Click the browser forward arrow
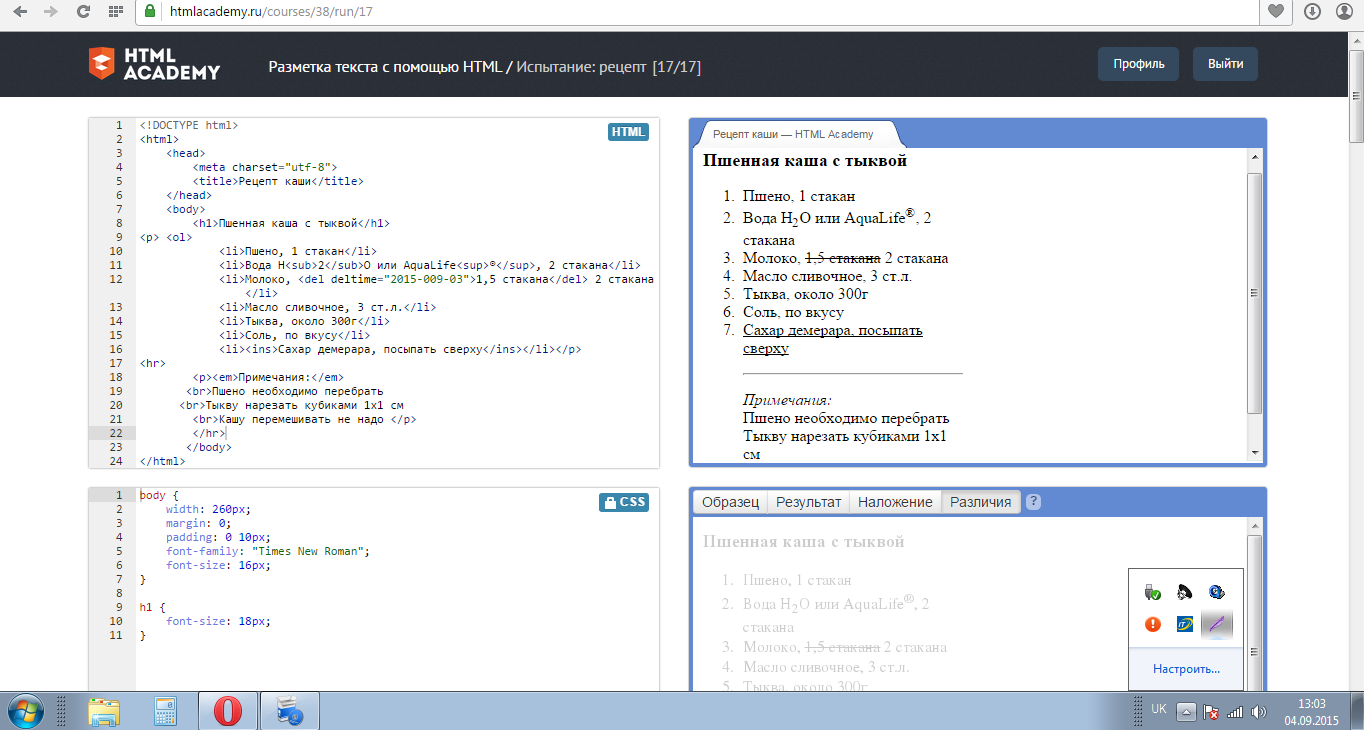 coord(52,12)
